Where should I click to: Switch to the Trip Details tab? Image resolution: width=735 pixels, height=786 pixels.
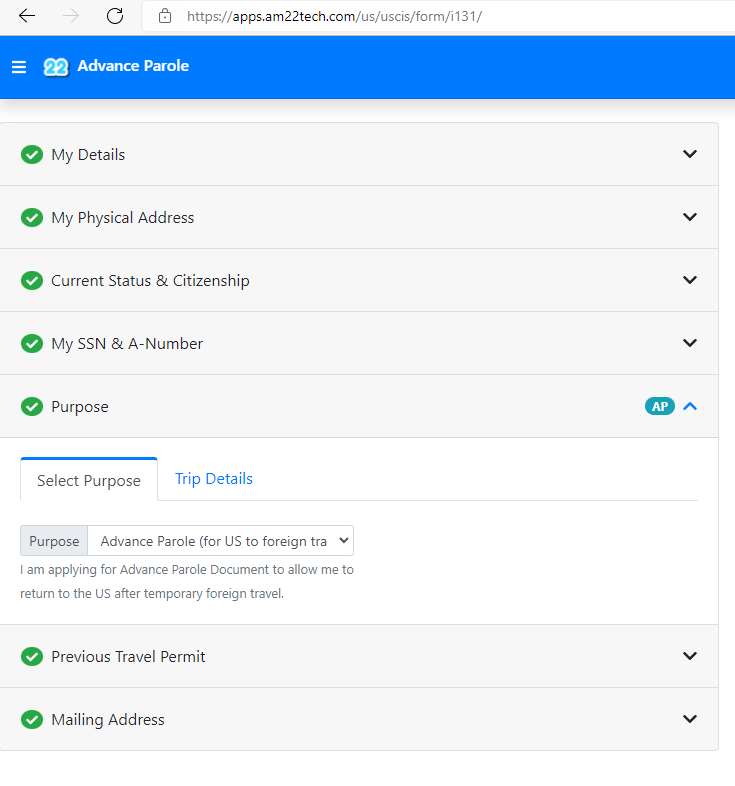(214, 479)
